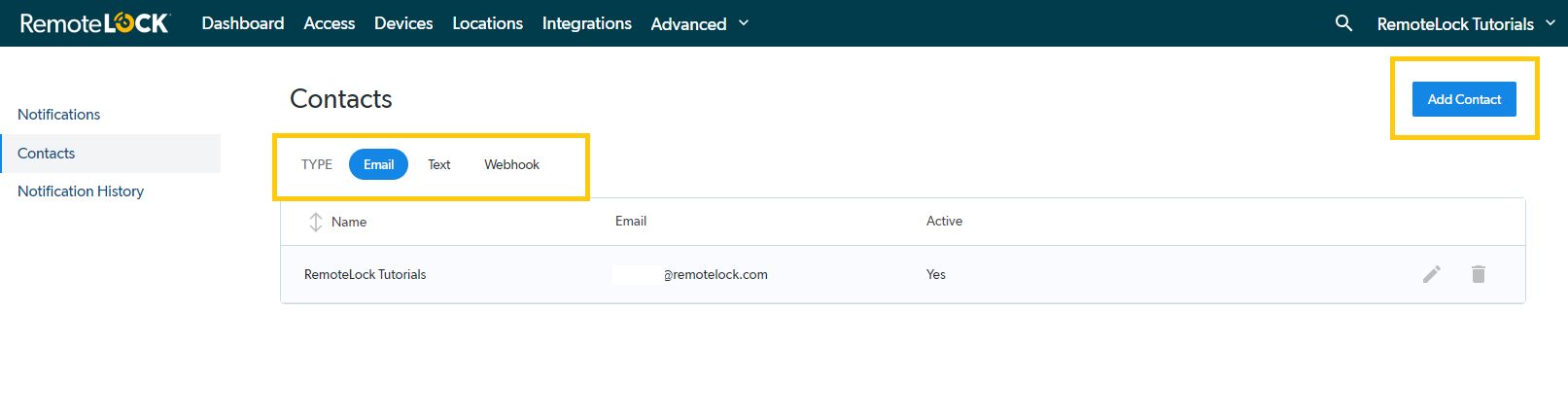Click the Yes active status cell
The image size is (1568, 417).
click(936, 275)
